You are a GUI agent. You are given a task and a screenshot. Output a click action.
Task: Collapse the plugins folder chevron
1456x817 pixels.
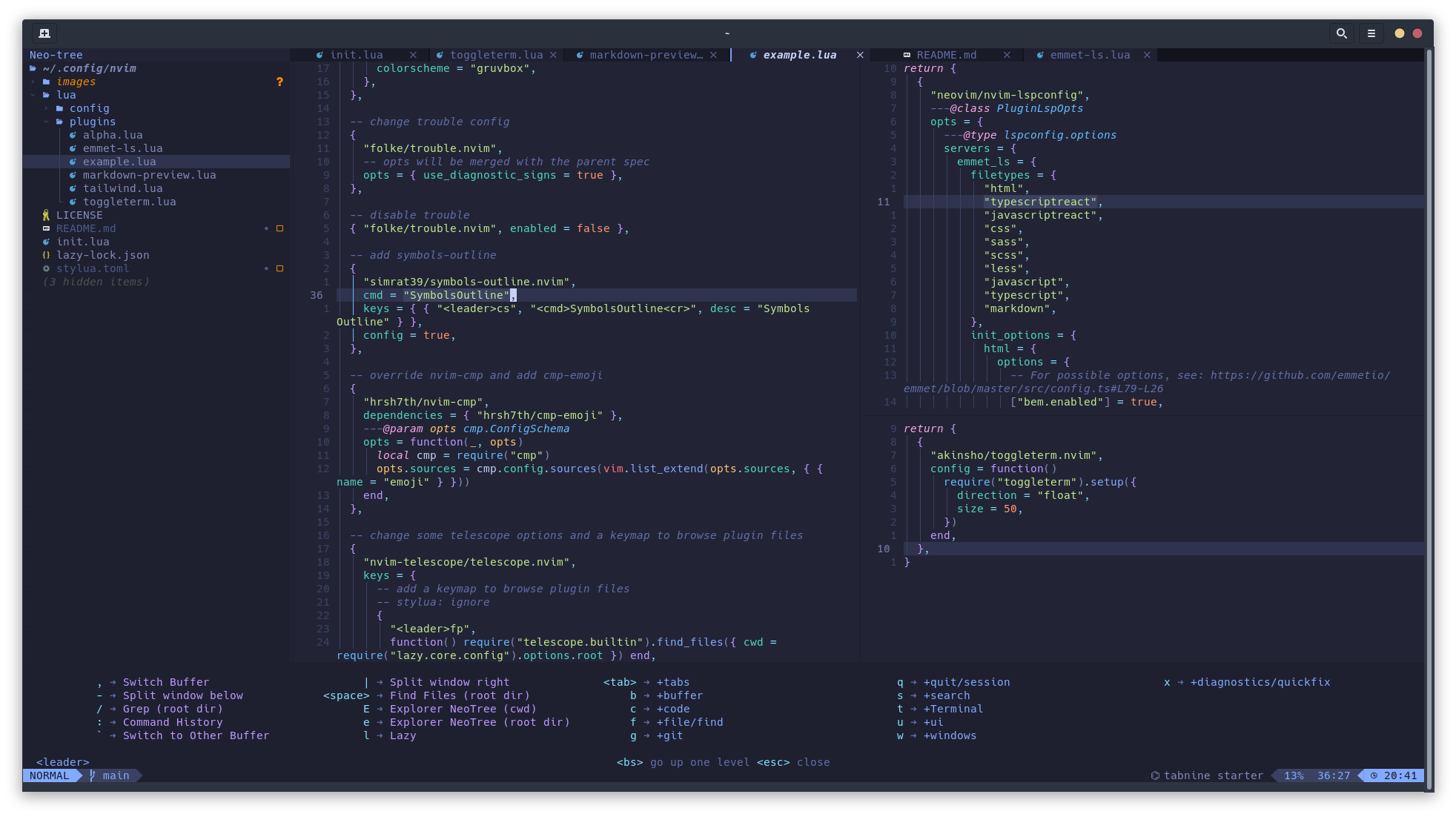tap(46, 122)
